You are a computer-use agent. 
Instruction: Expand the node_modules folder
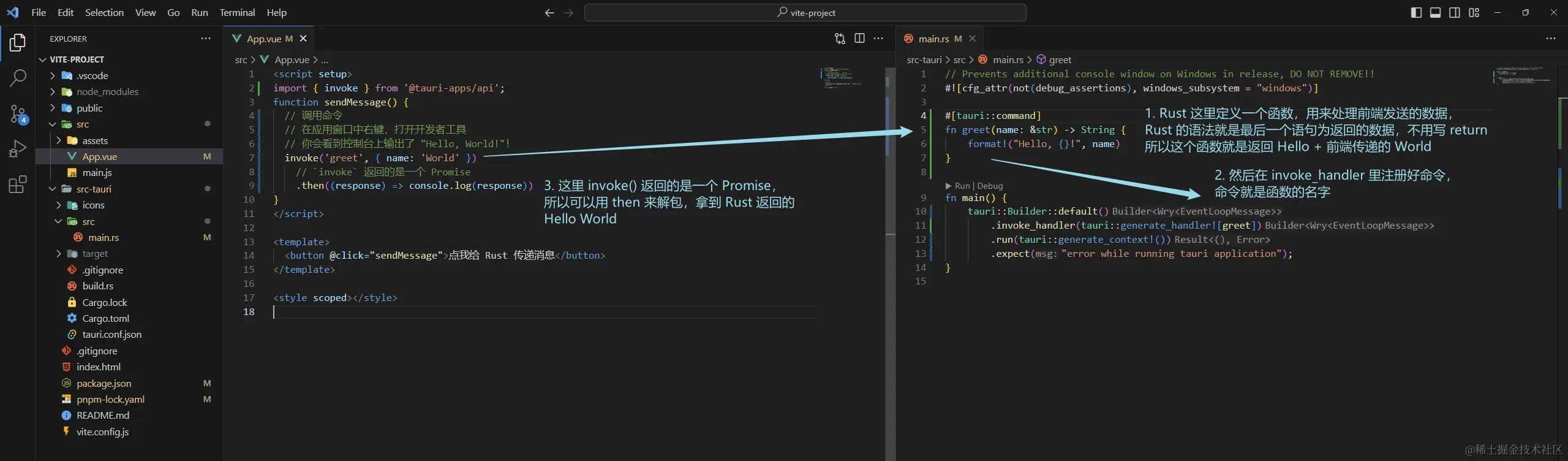tap(129, 91)
